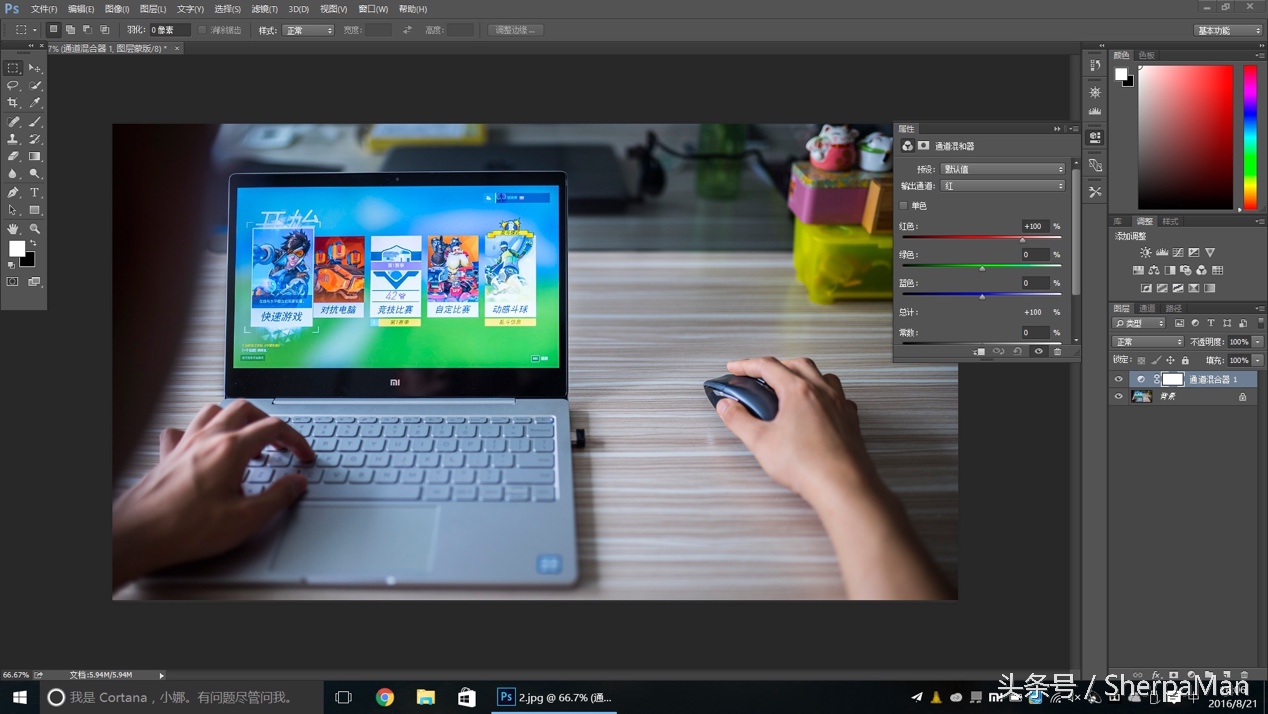
Task: Select the Brush tool
Action: click(35, 122)
